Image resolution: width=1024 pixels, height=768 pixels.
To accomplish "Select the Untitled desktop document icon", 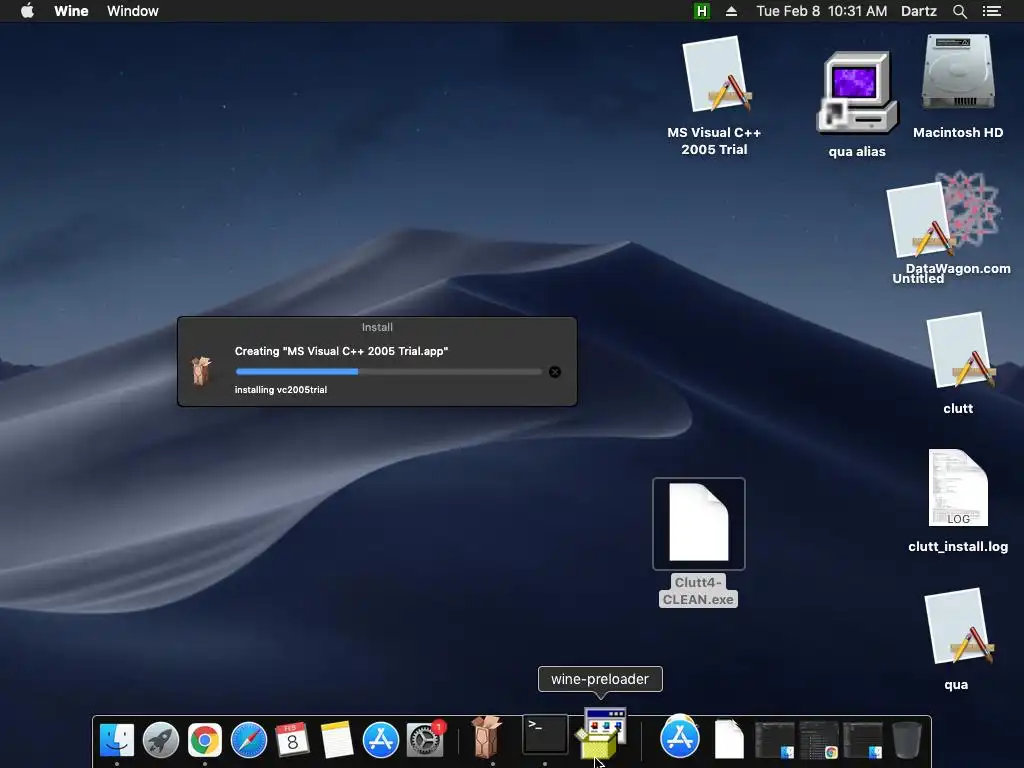I will coord(920,220).
